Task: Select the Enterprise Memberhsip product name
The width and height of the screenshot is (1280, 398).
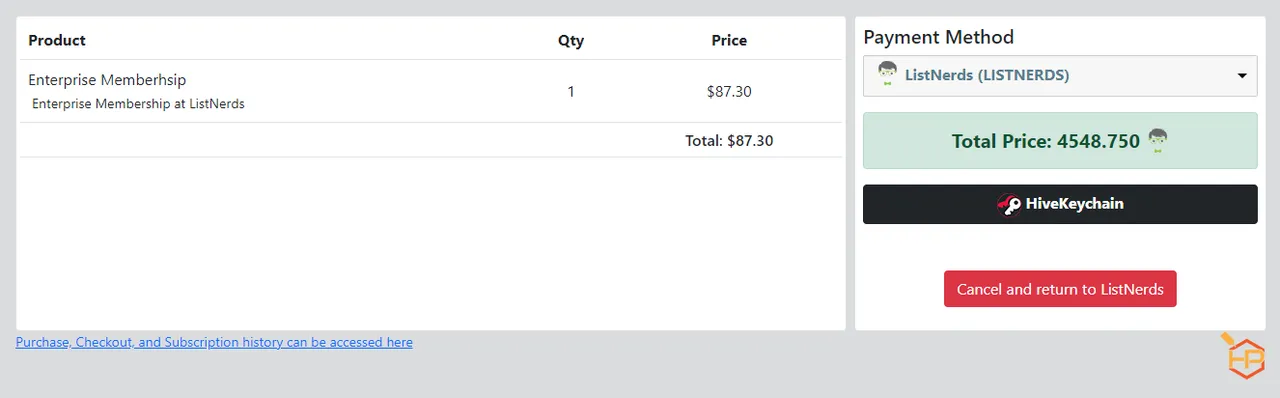Action: tap(107, 80)
